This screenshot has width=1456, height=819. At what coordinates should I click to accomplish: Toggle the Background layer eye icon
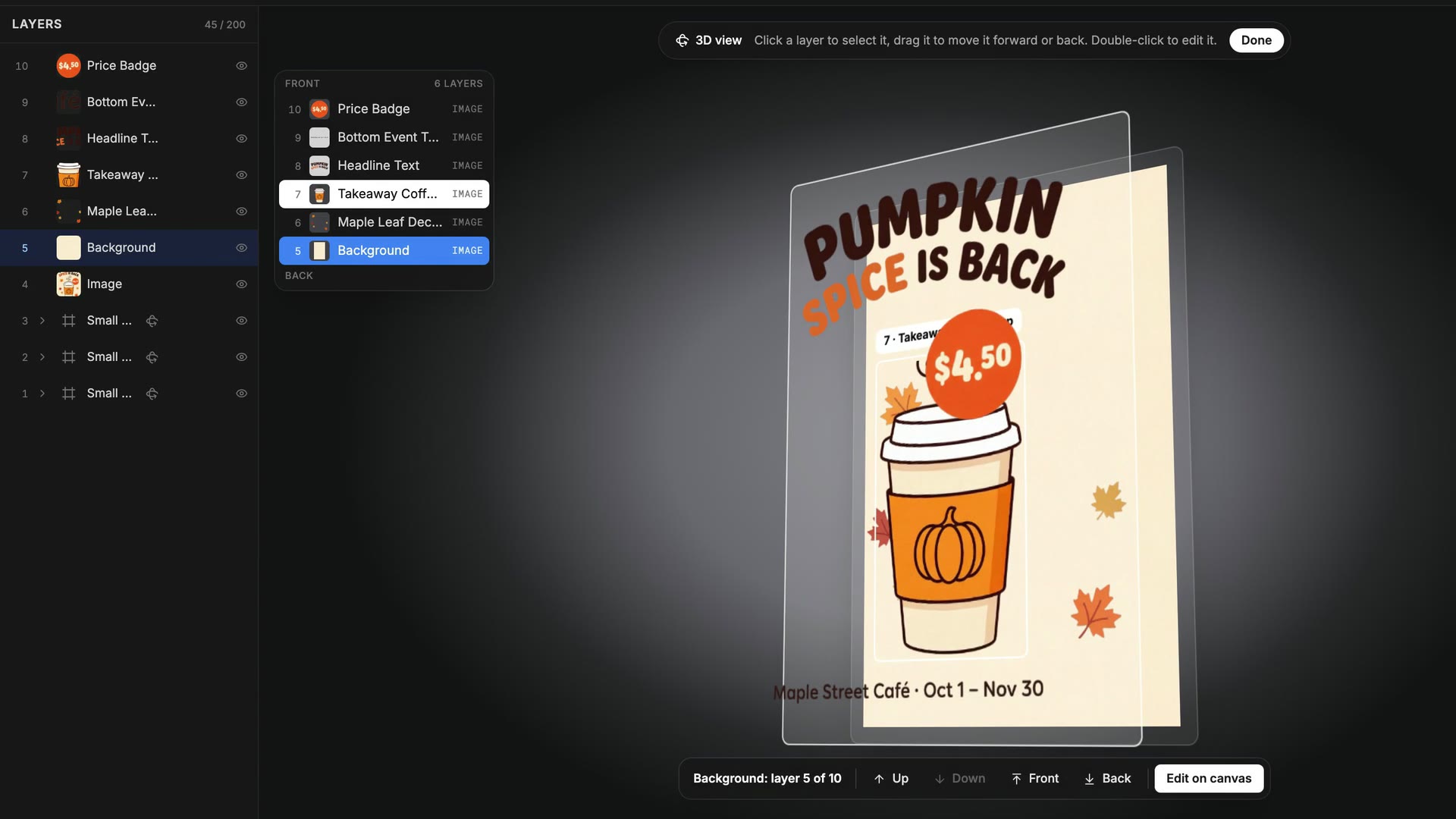pyautogui.click(x=241, y=248)
